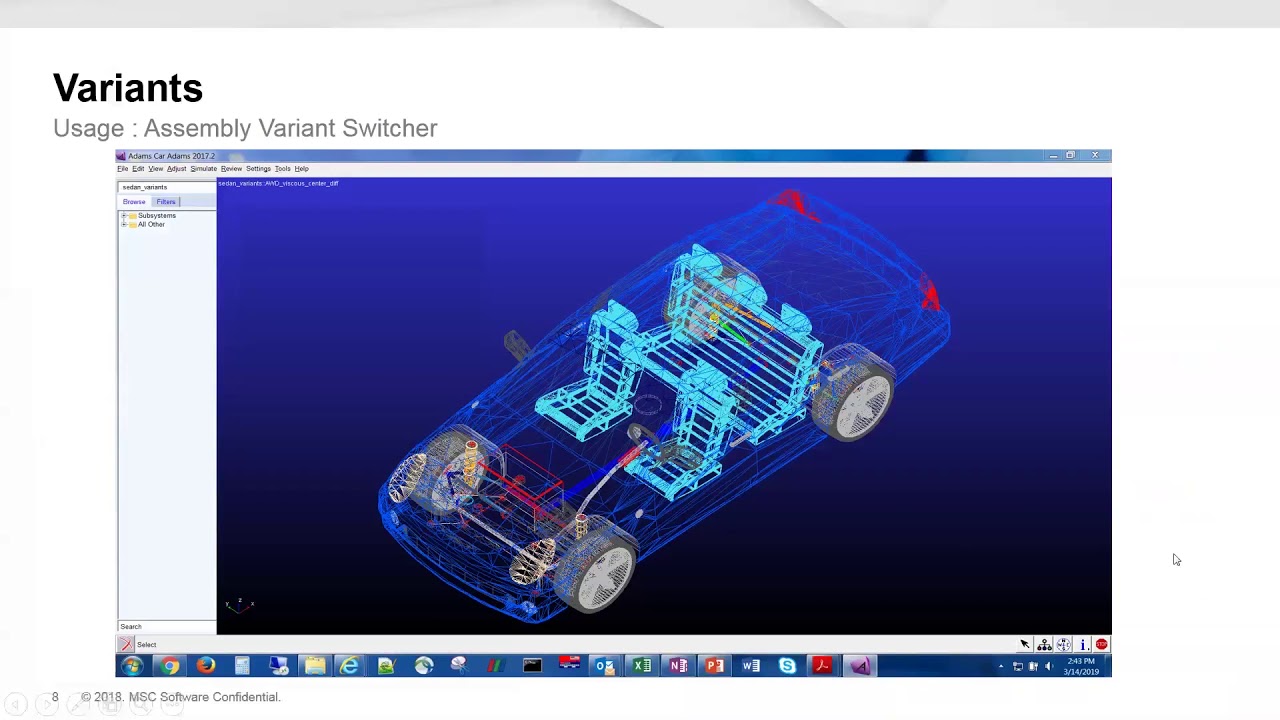Click the Select tool icon in status bar

point(126,645)
